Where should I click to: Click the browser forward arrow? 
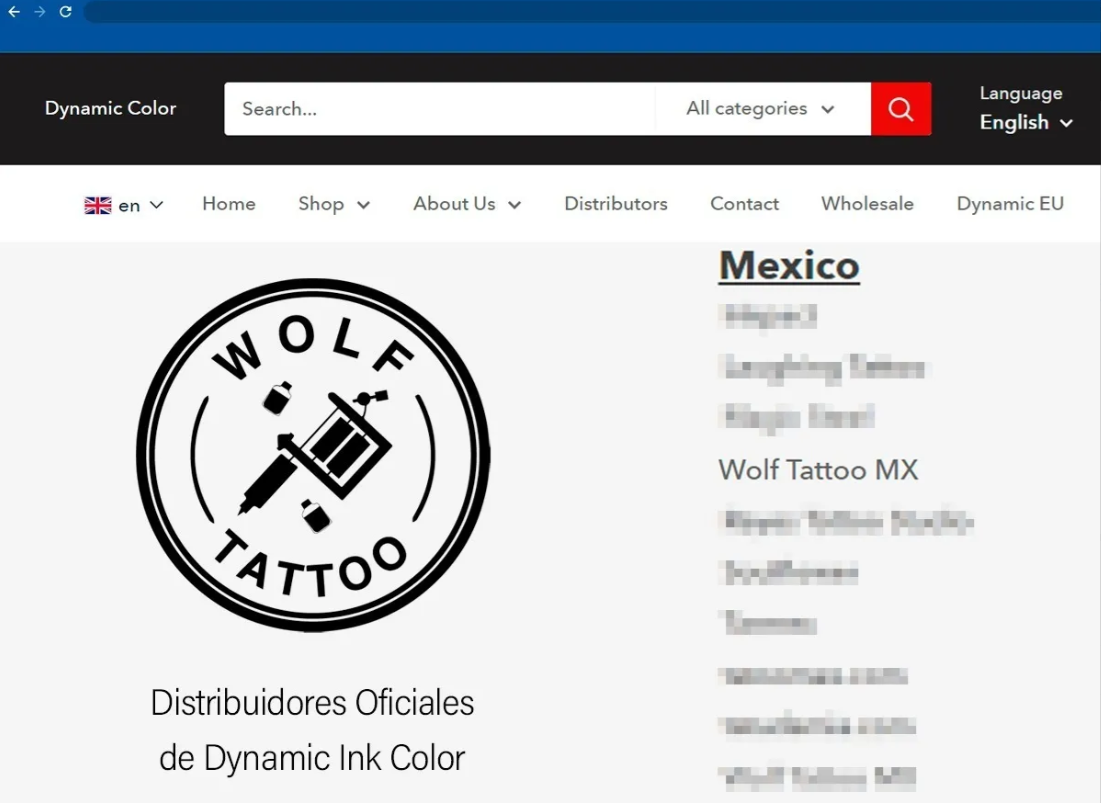tap(40, 12)
